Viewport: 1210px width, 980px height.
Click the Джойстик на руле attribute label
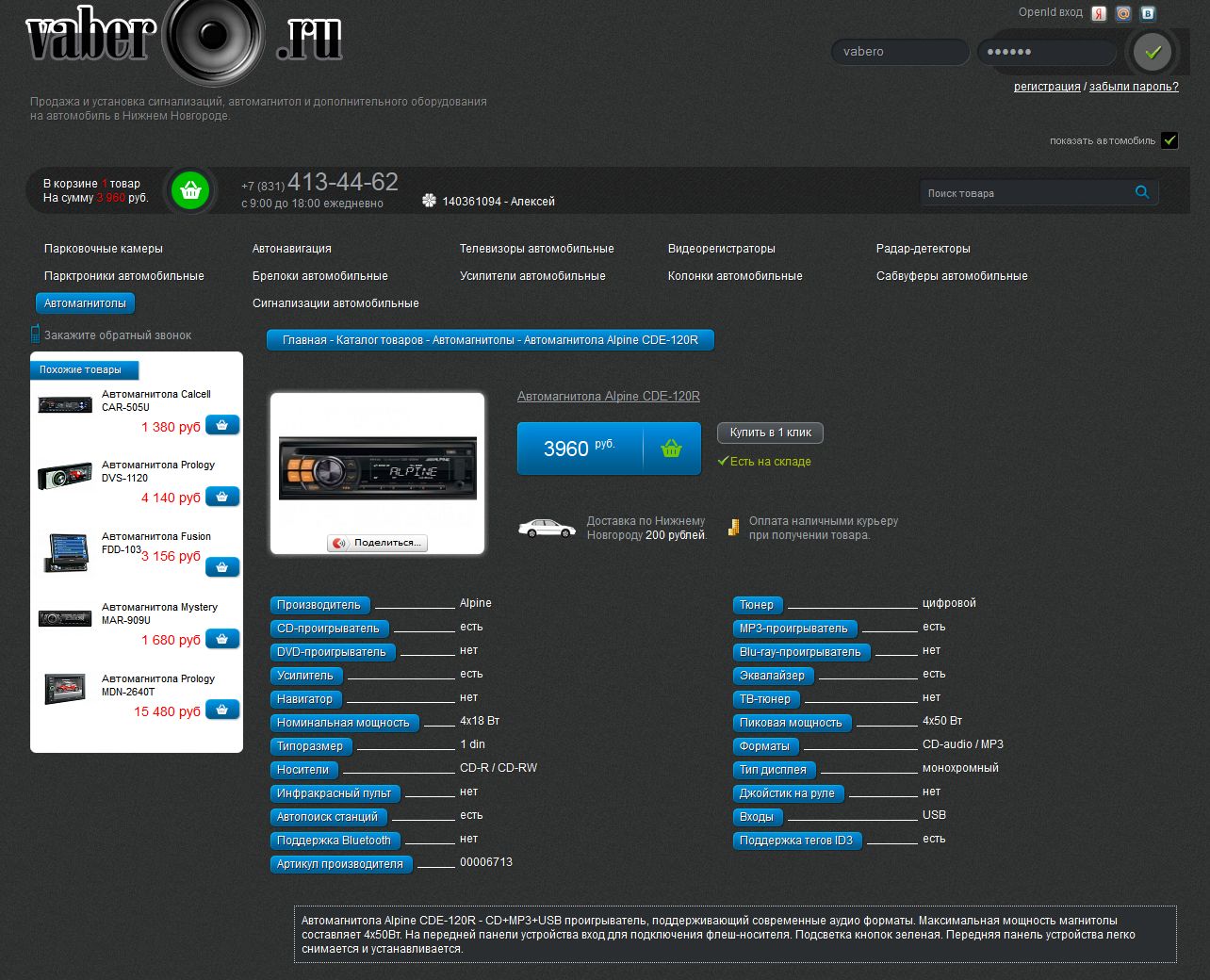coord(788,793)
